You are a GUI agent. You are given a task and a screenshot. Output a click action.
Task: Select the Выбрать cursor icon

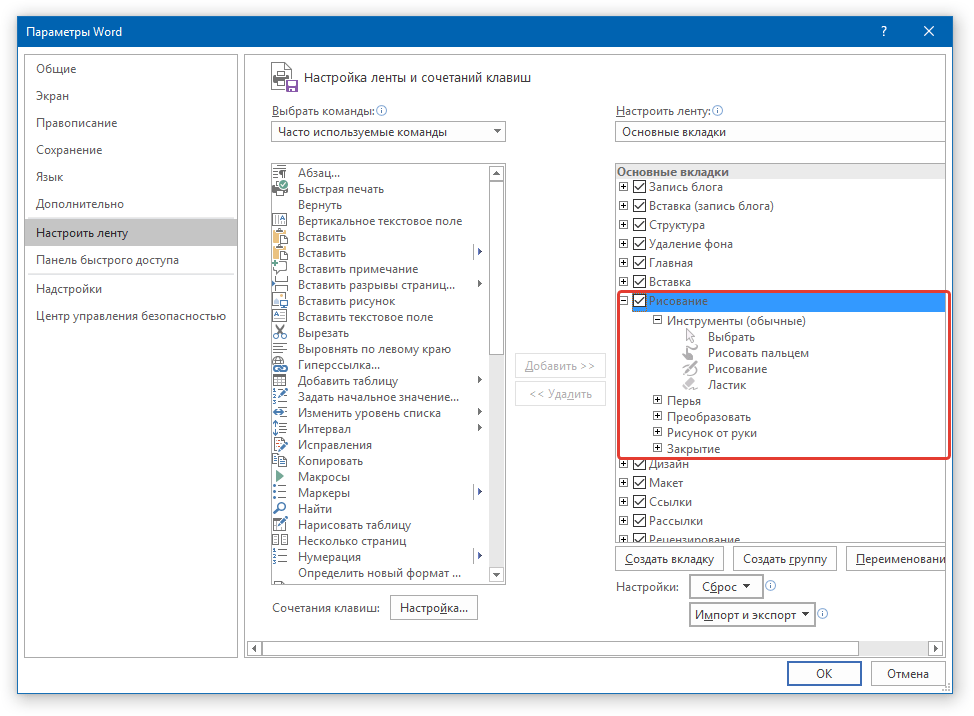(x=689, y=337)
